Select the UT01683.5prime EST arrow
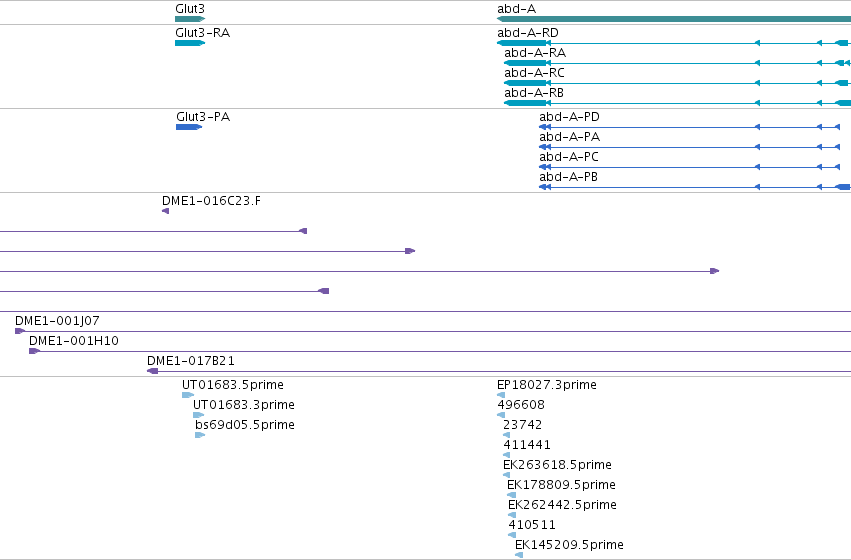 coord(188,395)
